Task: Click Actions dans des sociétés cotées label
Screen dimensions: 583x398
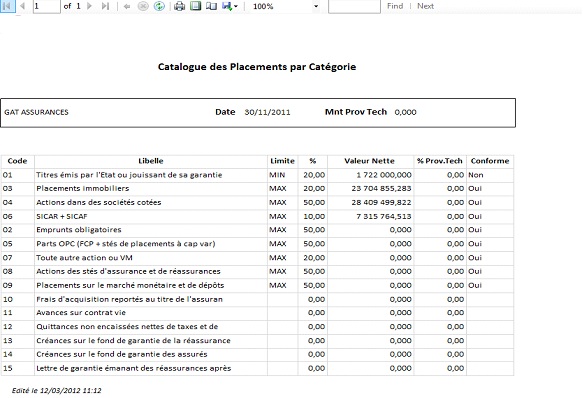Action: click(99, 203)
